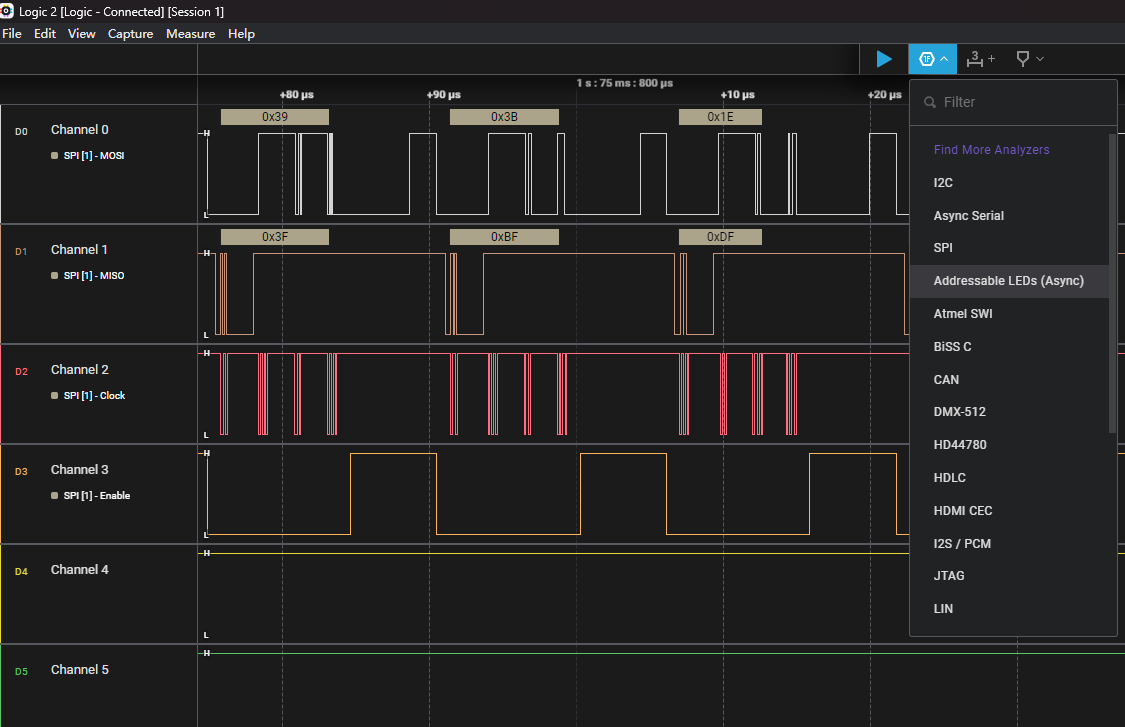
Task: Click the D4 channel color tag
Action: (x=22, y=572)
